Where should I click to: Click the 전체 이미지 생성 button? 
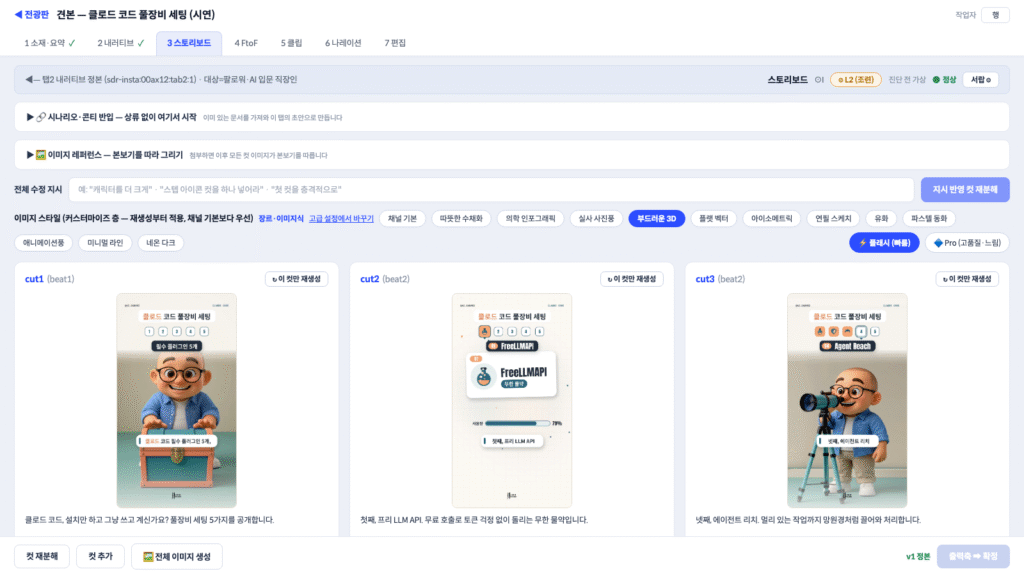pyautogui.click(x=177, y=556)
